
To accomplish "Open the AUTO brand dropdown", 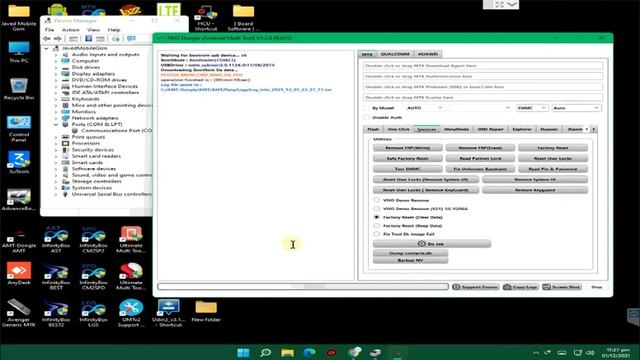I will (x=424, y=108).
